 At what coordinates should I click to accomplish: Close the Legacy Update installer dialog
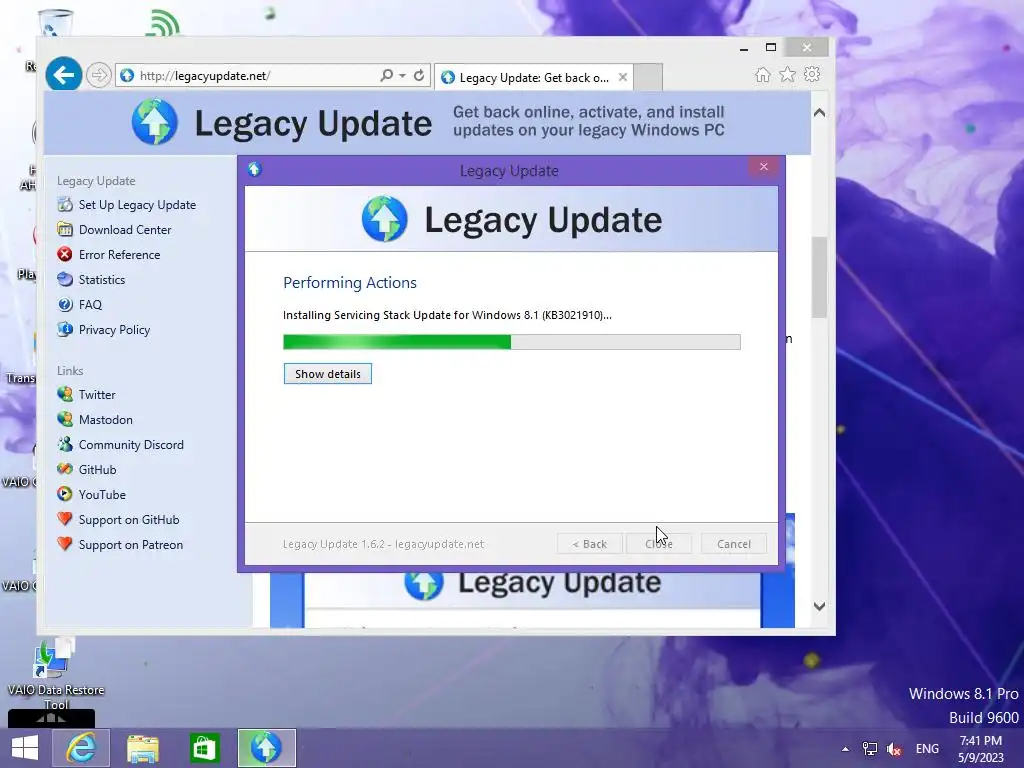(x=763, y=167)
